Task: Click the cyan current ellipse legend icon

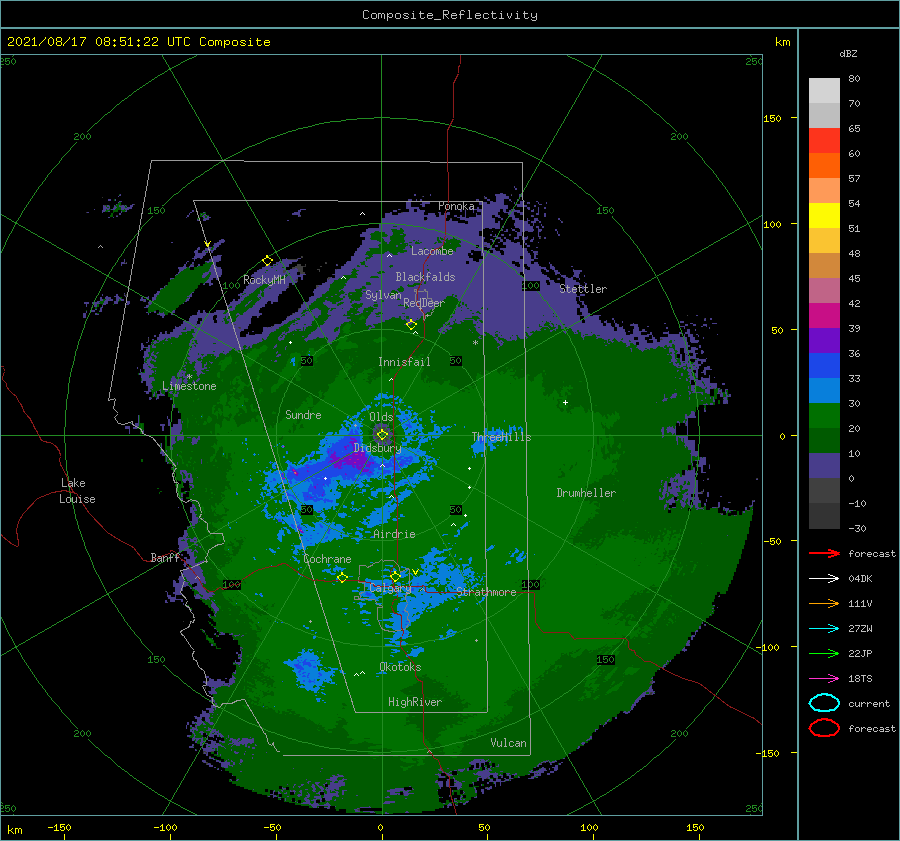Action: click(824, 703)
